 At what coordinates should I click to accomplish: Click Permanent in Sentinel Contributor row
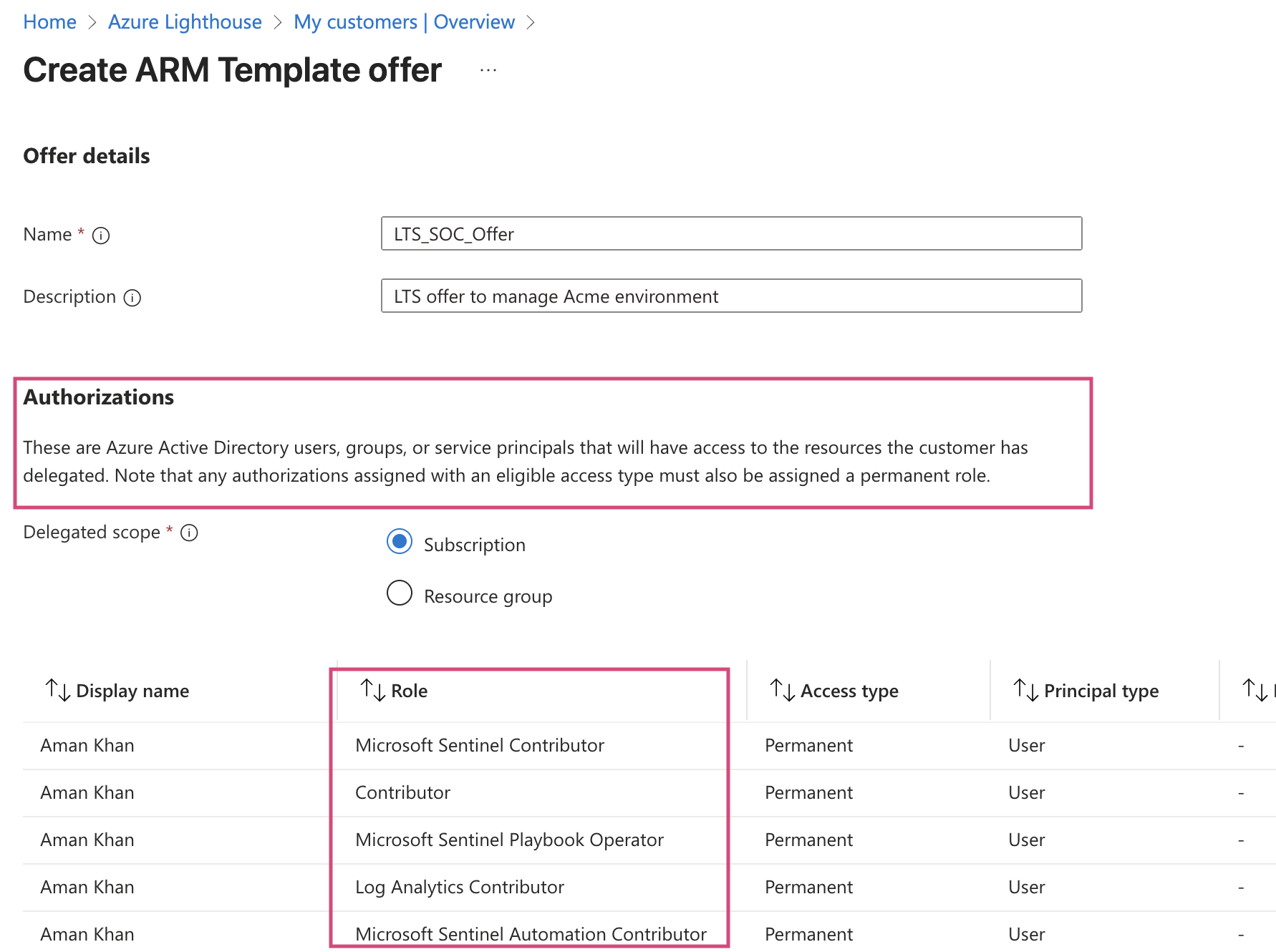pyautogui.click(x=808, y=745)
